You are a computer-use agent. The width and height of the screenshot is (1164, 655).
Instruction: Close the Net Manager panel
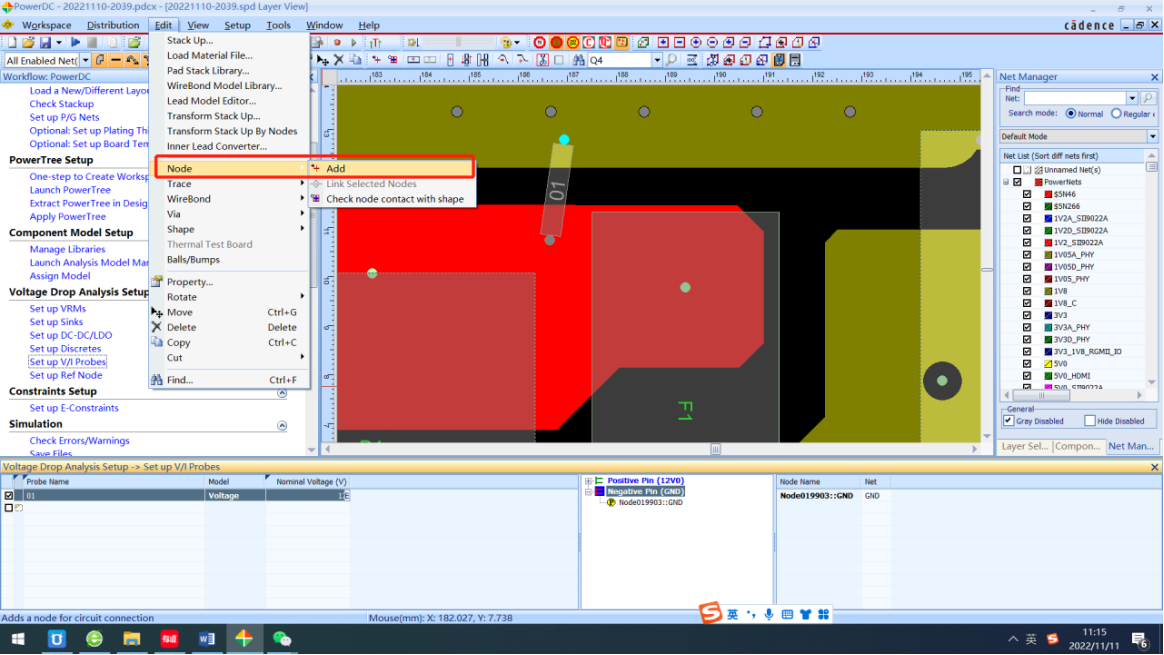point(1154,77)
